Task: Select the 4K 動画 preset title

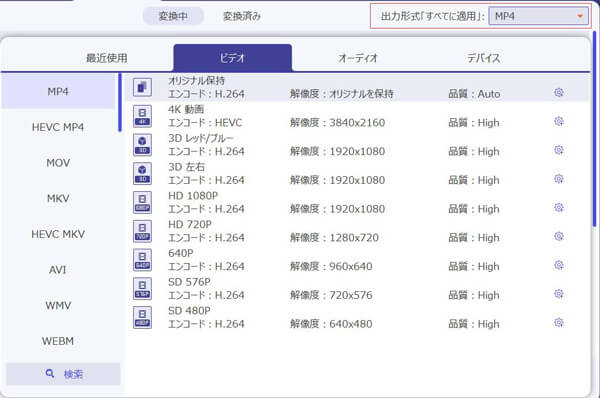Action: 186,109
